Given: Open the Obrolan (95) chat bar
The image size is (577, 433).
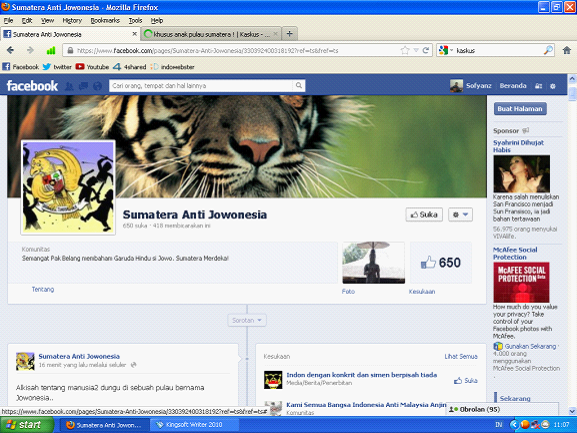Looking at the screenshot, I should (x=502, y=409).
